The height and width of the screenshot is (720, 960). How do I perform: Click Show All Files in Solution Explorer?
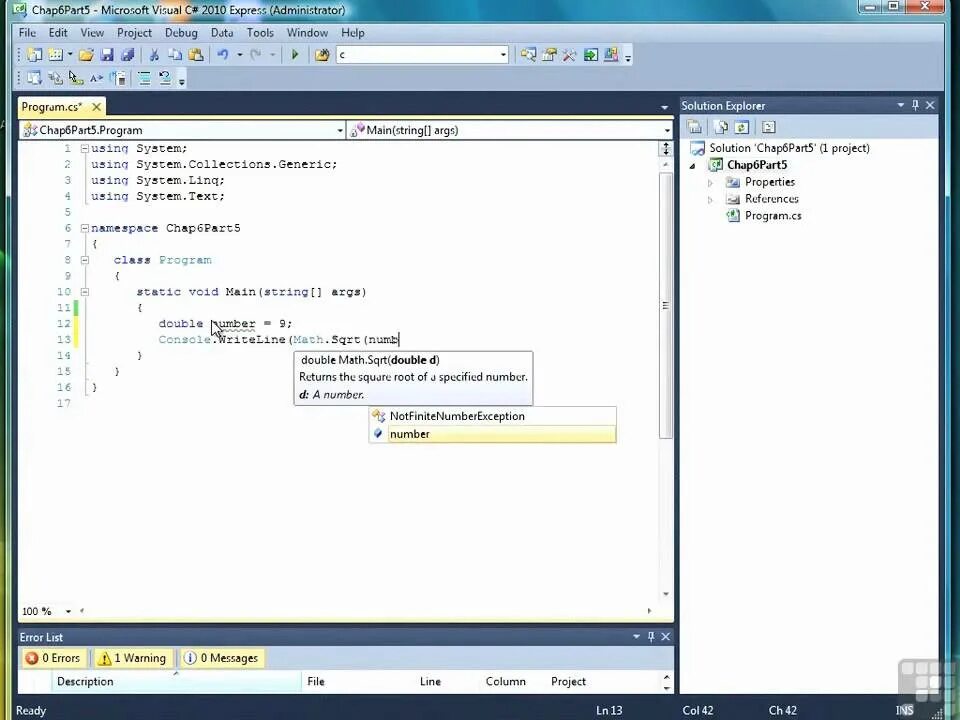pos(721,127)
